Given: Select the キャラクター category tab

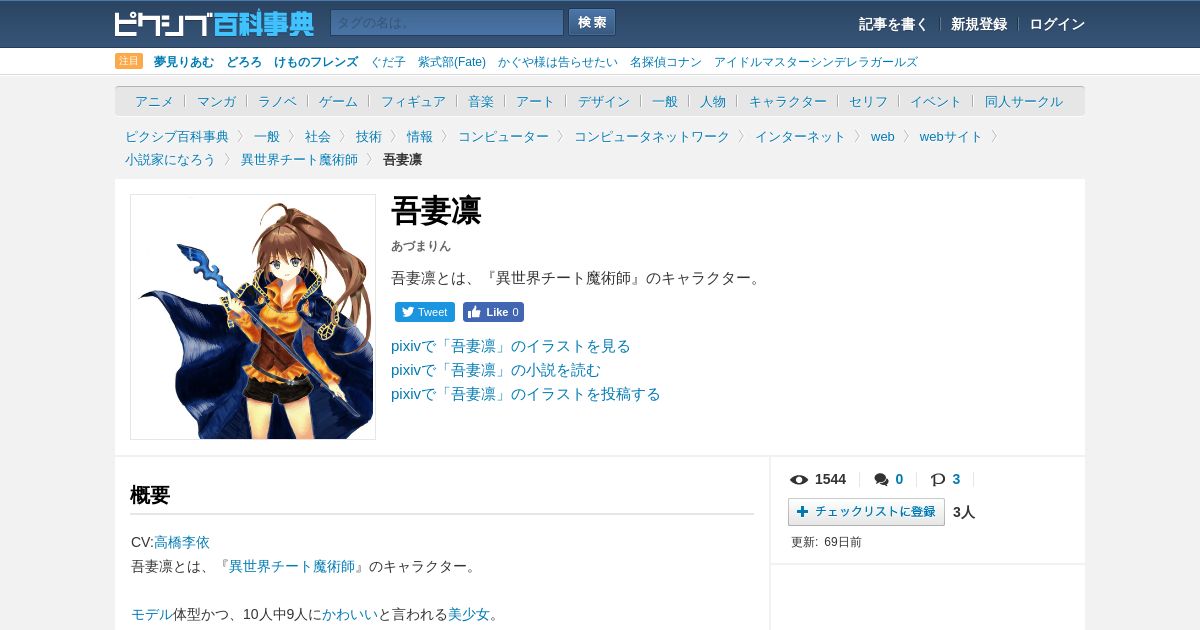Looking at the screenshot, I should point(788,101).
